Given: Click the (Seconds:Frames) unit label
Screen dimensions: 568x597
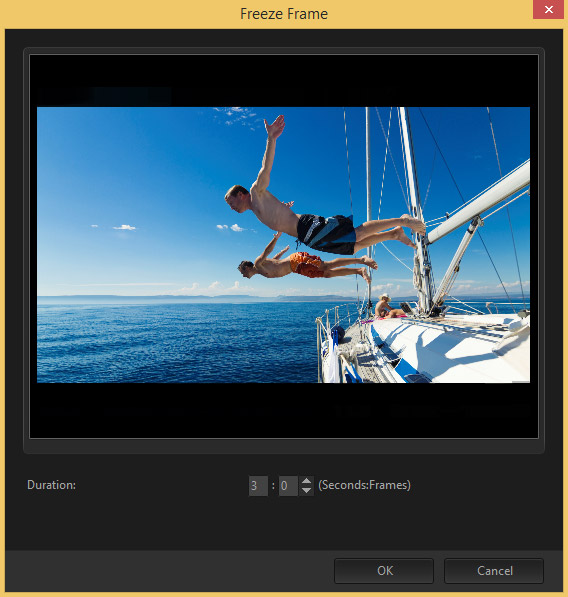Looking at the screenshot, I should pyautogui.click(x=364, y=485).
